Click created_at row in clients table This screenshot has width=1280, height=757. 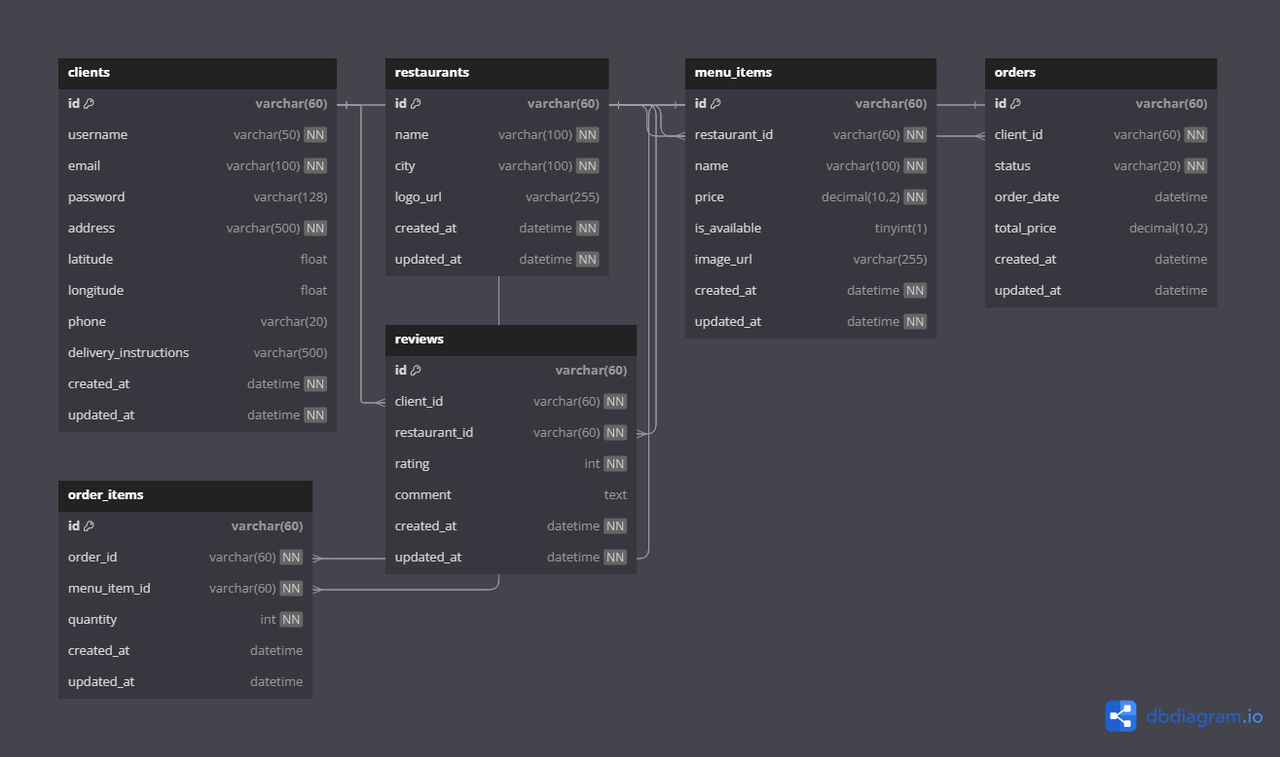197,384
